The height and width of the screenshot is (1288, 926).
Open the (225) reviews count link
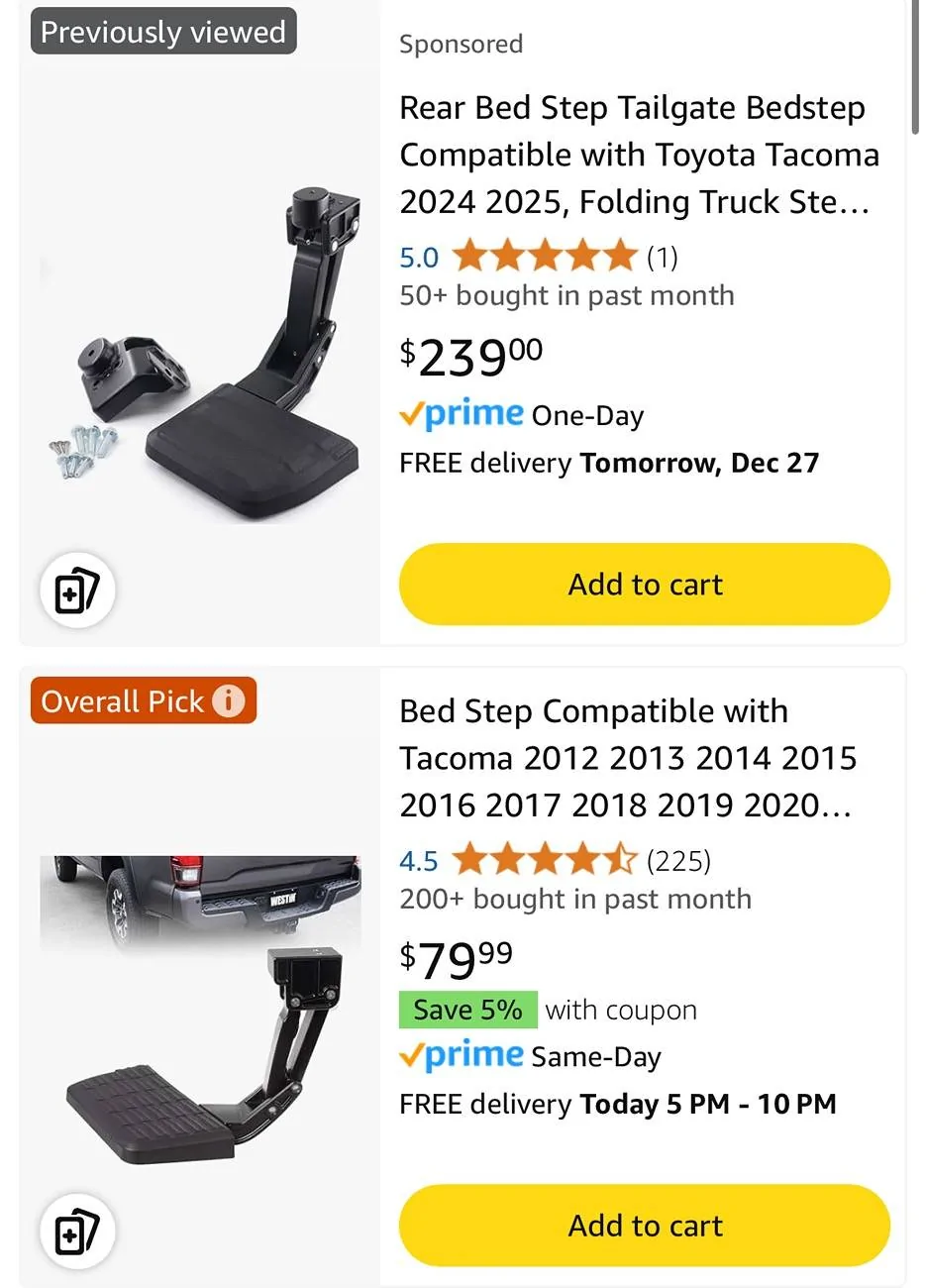click(678, 860)
